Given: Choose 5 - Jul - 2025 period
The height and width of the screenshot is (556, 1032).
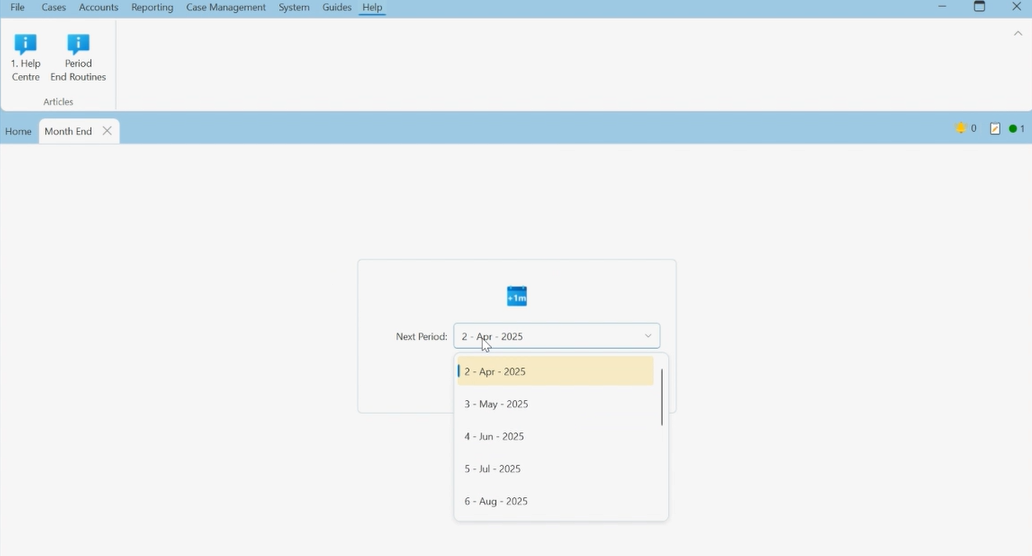Looking at the screenshot, I should click(x=555, y=468).
